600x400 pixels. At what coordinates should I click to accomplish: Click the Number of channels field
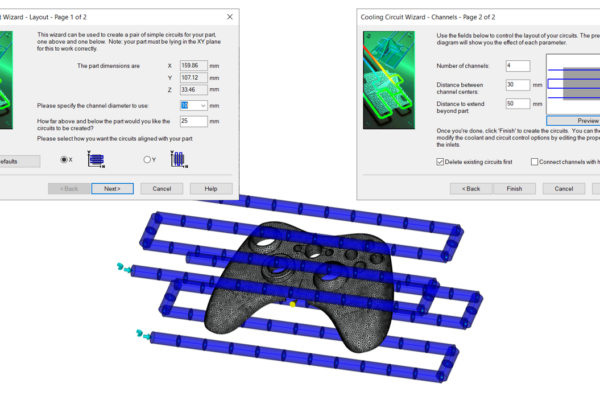(518, 65)
